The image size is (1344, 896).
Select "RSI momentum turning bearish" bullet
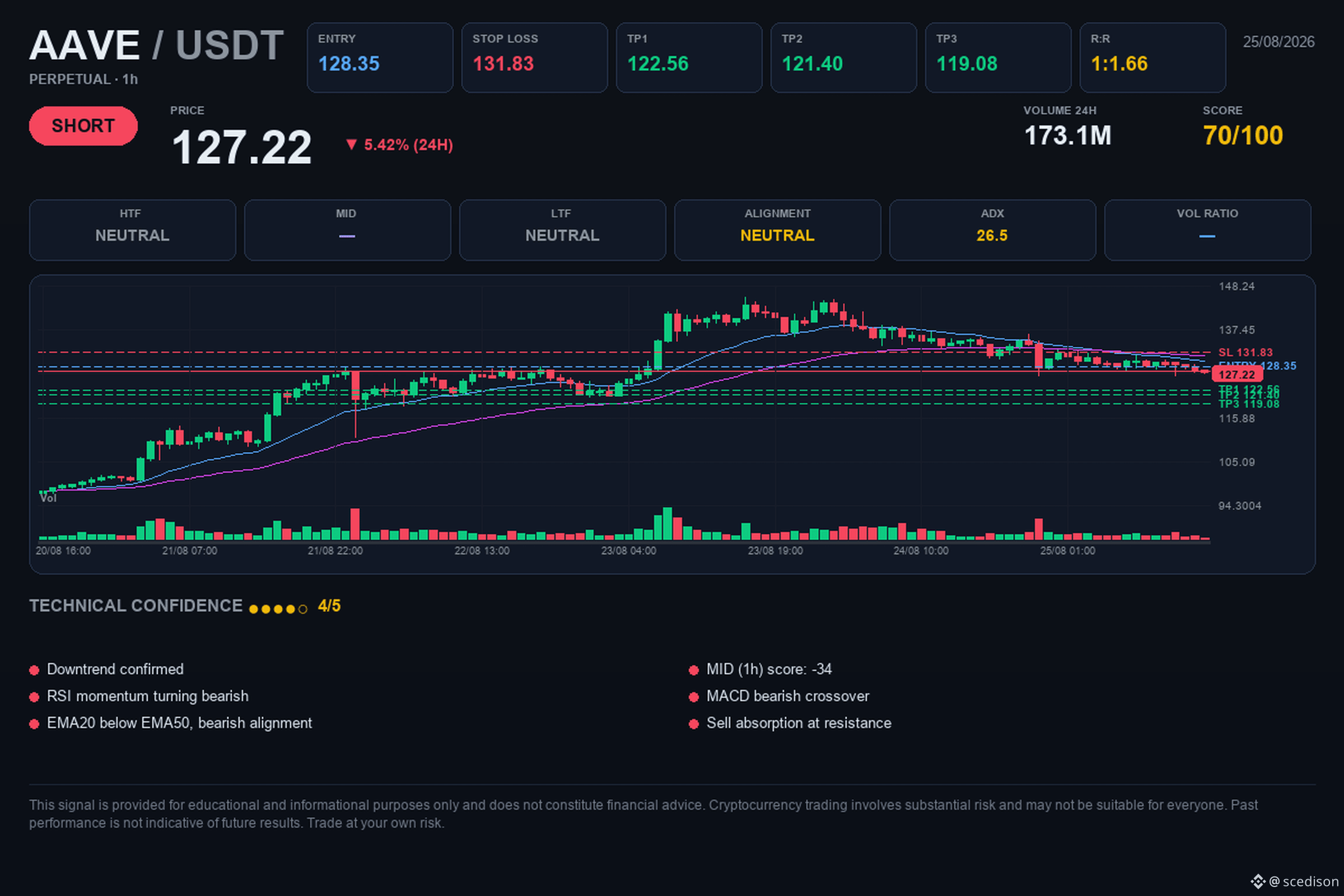139,697
